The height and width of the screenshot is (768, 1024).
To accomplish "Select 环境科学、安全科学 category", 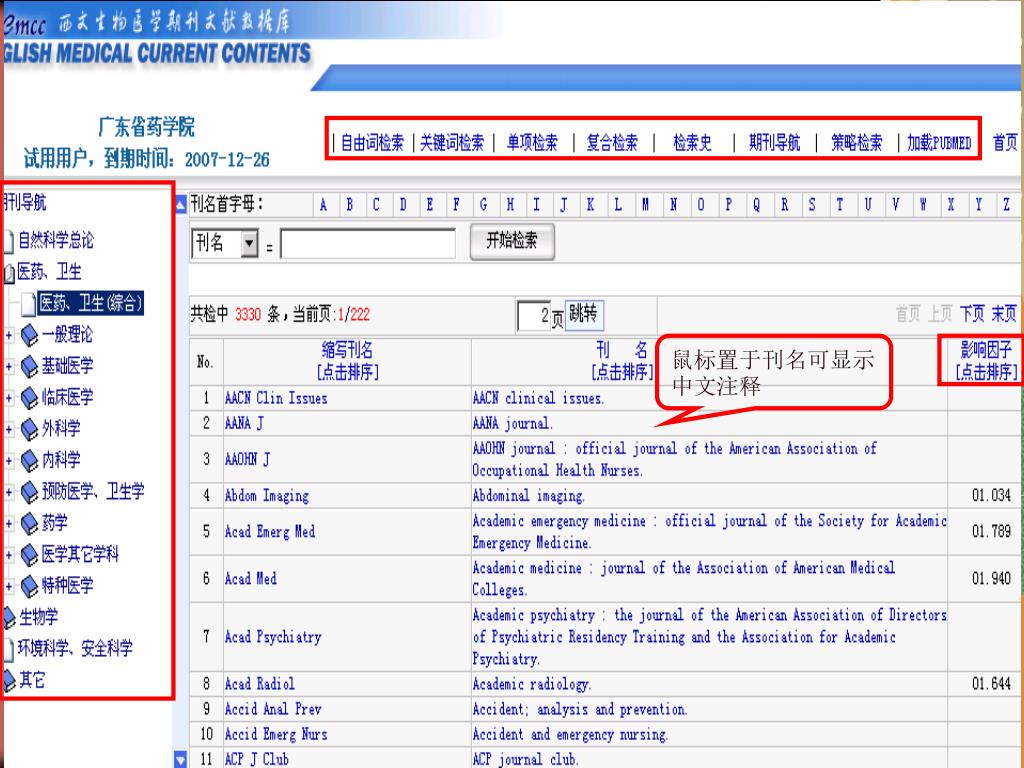I will coord(74,648).
